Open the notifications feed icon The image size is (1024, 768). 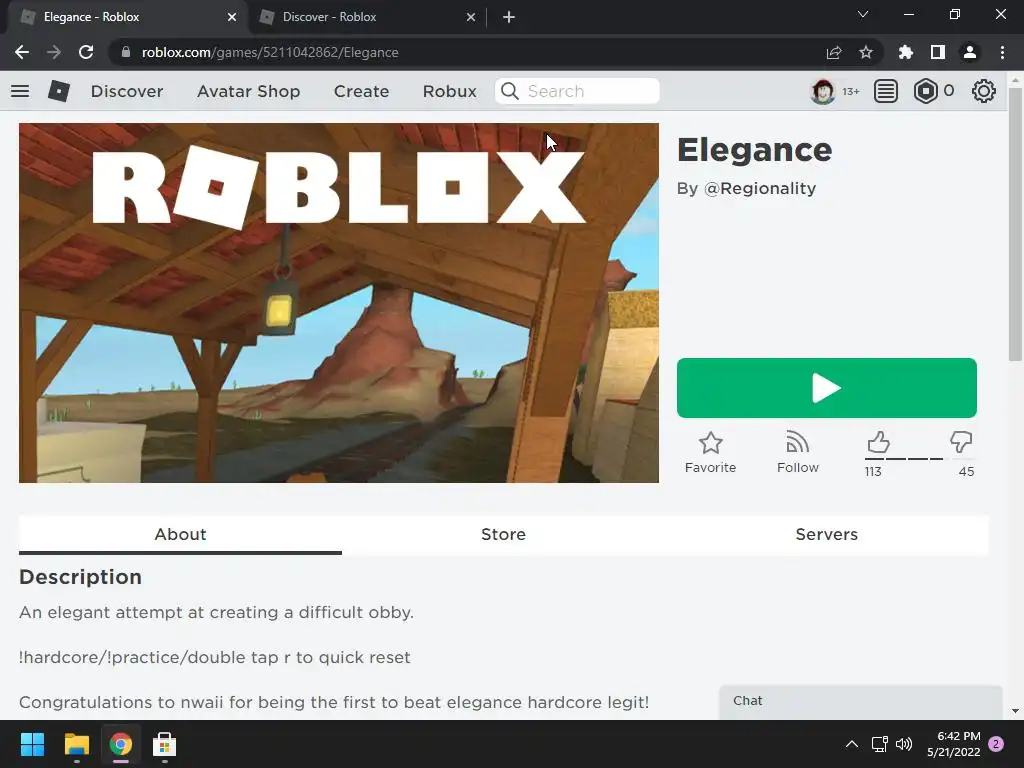click(x=886, y=91)
